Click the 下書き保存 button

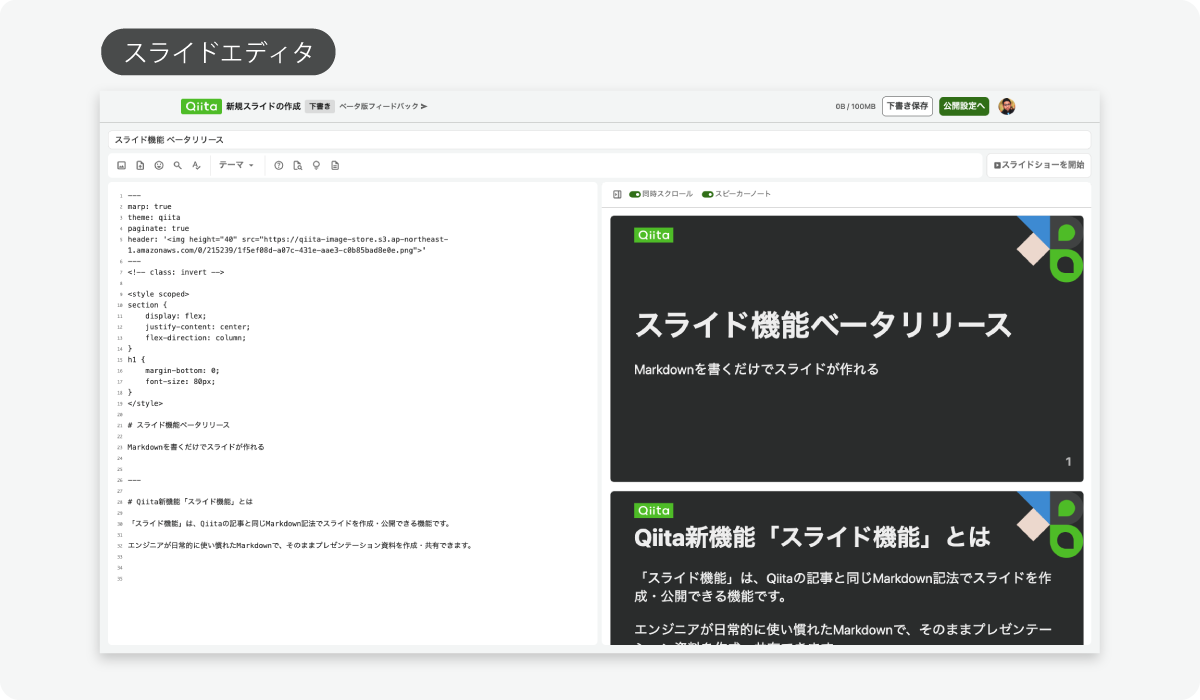coord(907,106)
